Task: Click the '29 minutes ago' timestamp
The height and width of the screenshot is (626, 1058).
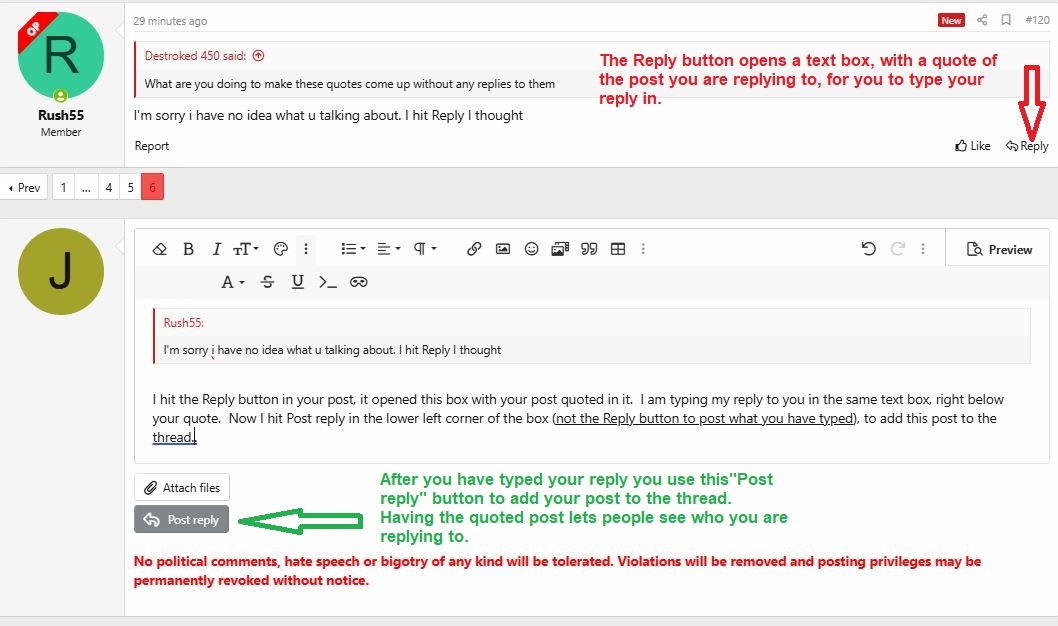Action: [170, 21]
